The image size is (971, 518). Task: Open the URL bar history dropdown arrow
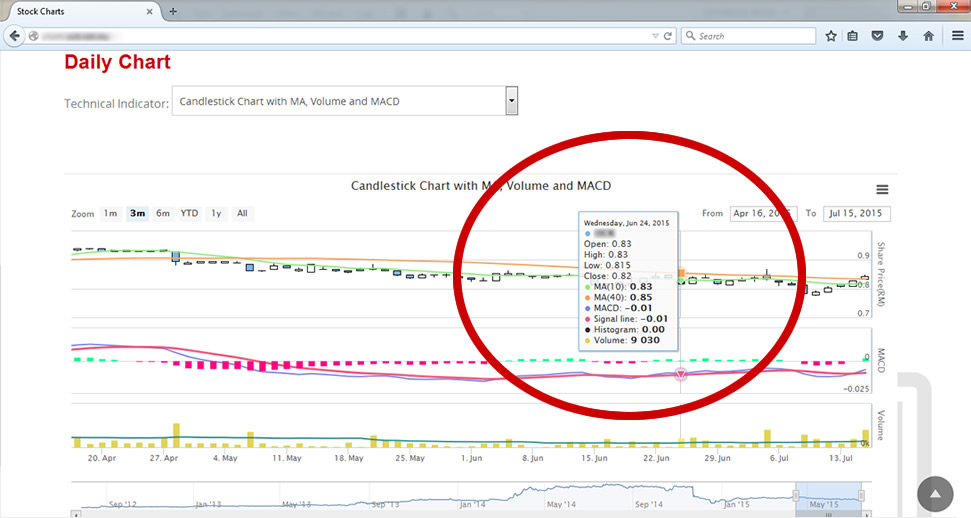pos(655,36)
